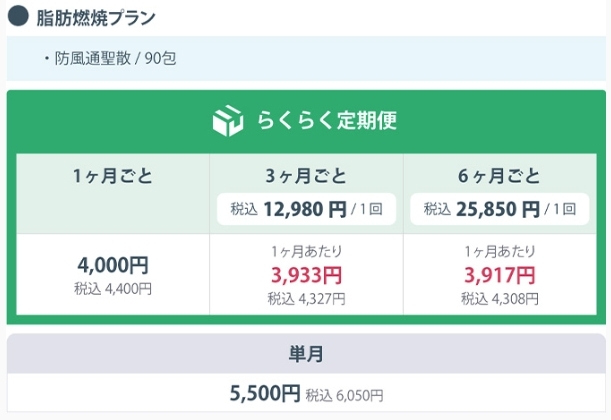Click the 単月 section header
This screenshot has width=611, height=420.
306,354
